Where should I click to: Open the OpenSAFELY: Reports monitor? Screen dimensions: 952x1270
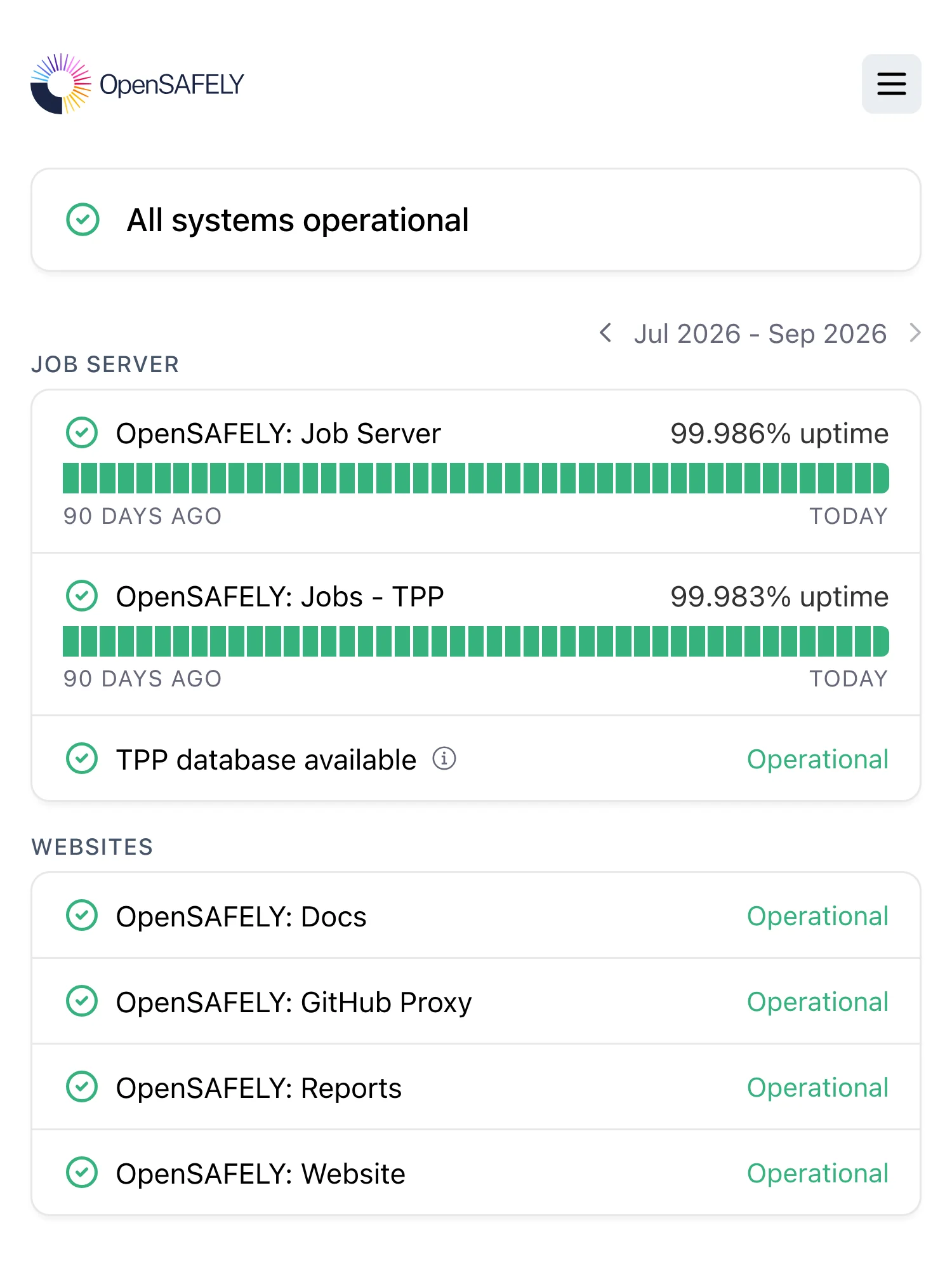tap(259, 1088)
